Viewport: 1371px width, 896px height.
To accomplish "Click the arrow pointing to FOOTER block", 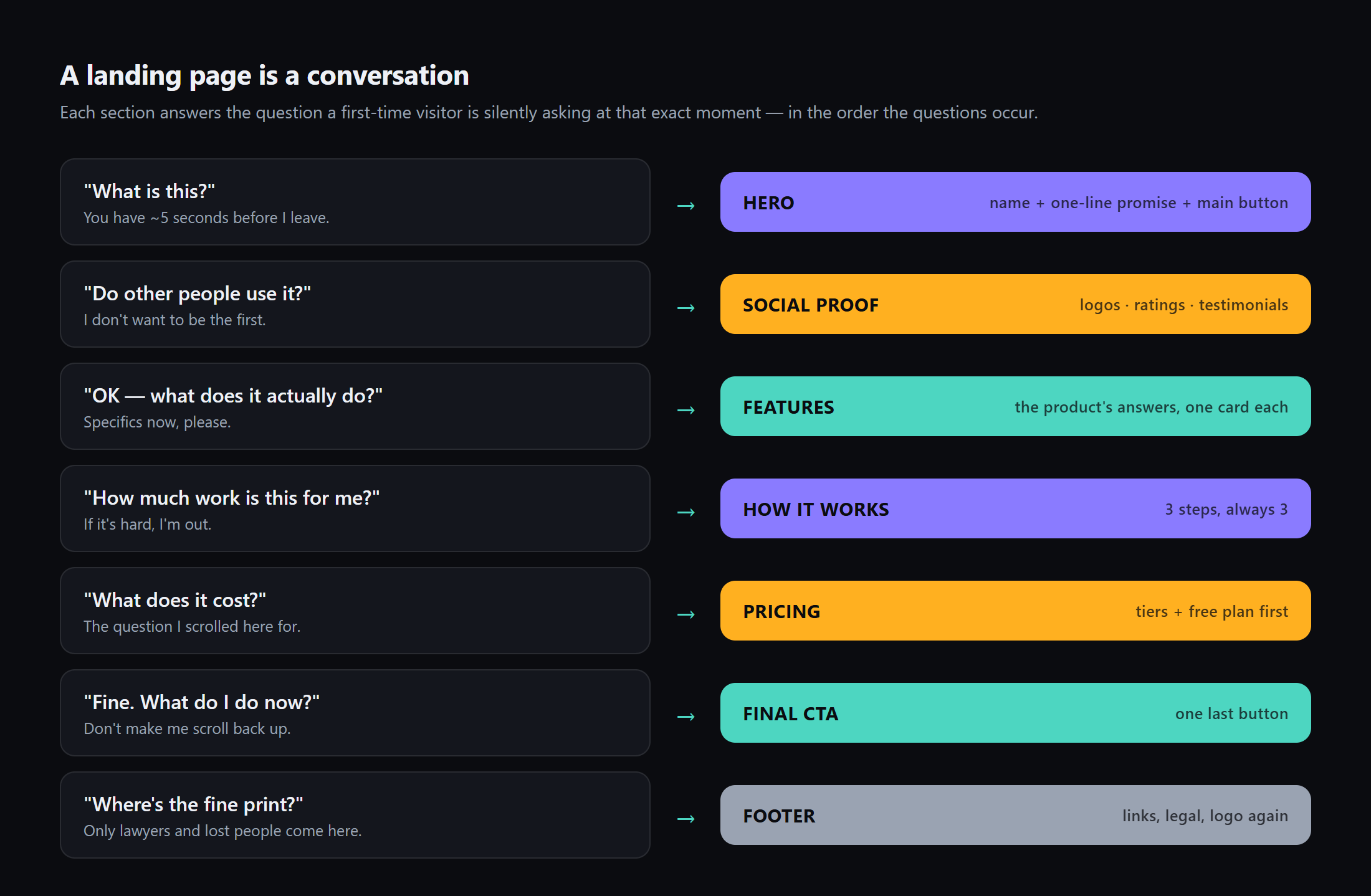I will pyautogui.click(x=685, y=819).
